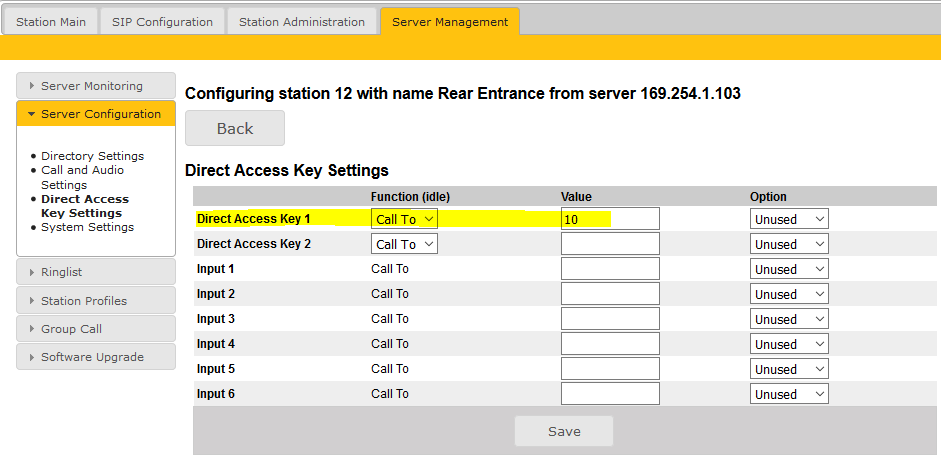Viewport: 941px width, 456px height.
Task: Expand the Server Monitoring section
Action: 95,86
